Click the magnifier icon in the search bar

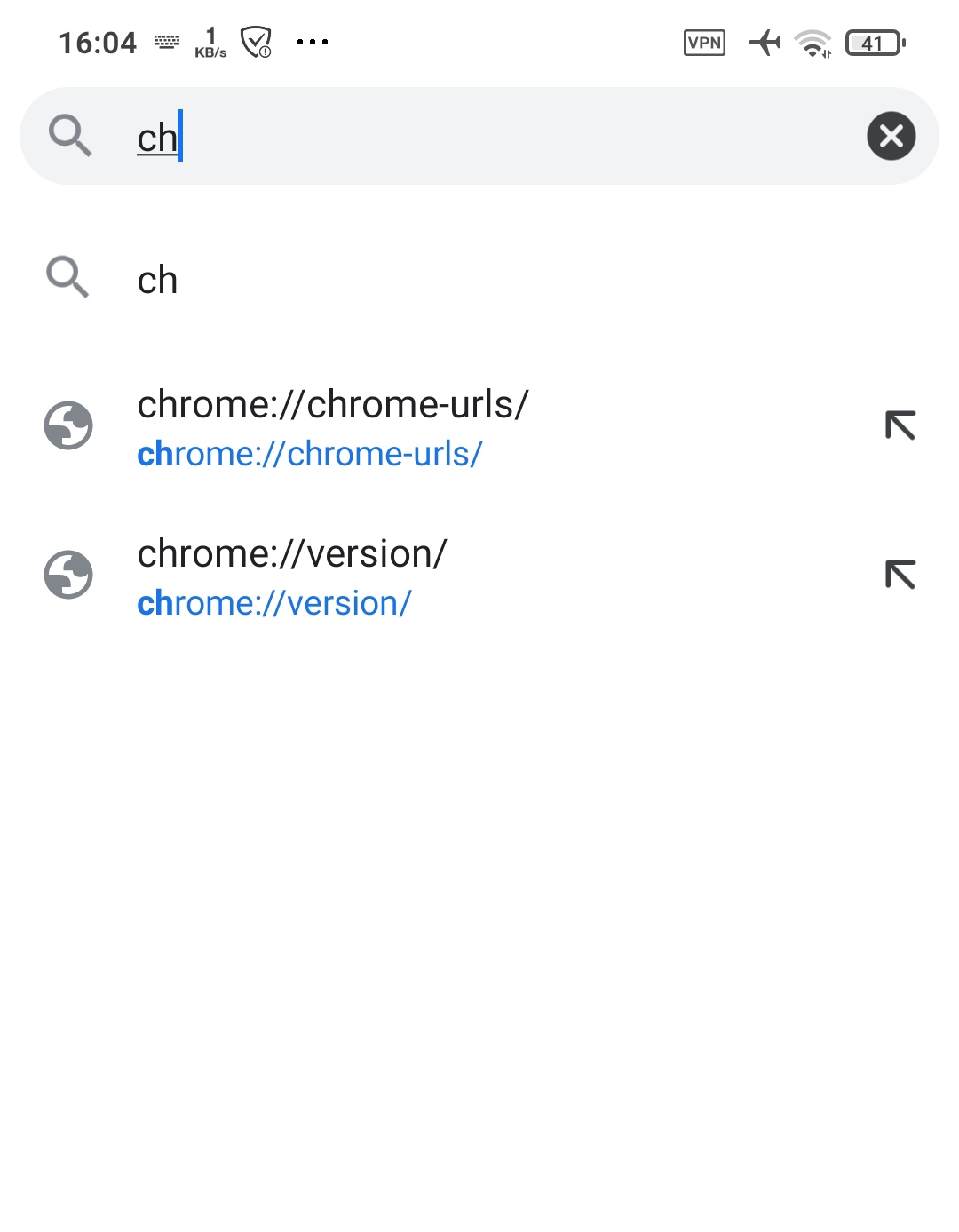coord(70,135)
